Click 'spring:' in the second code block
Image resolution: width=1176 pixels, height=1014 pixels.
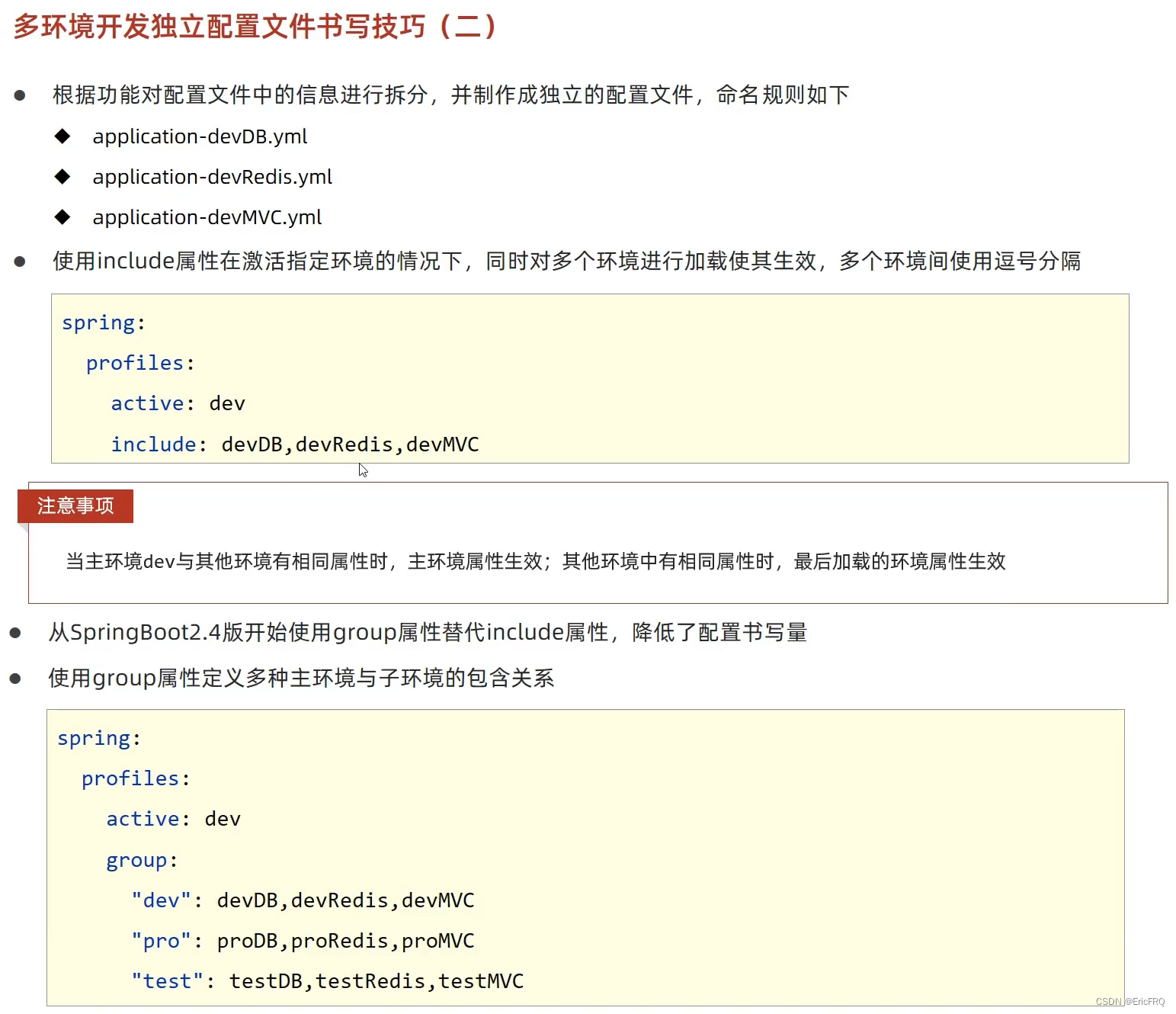(x=99, y=739)
